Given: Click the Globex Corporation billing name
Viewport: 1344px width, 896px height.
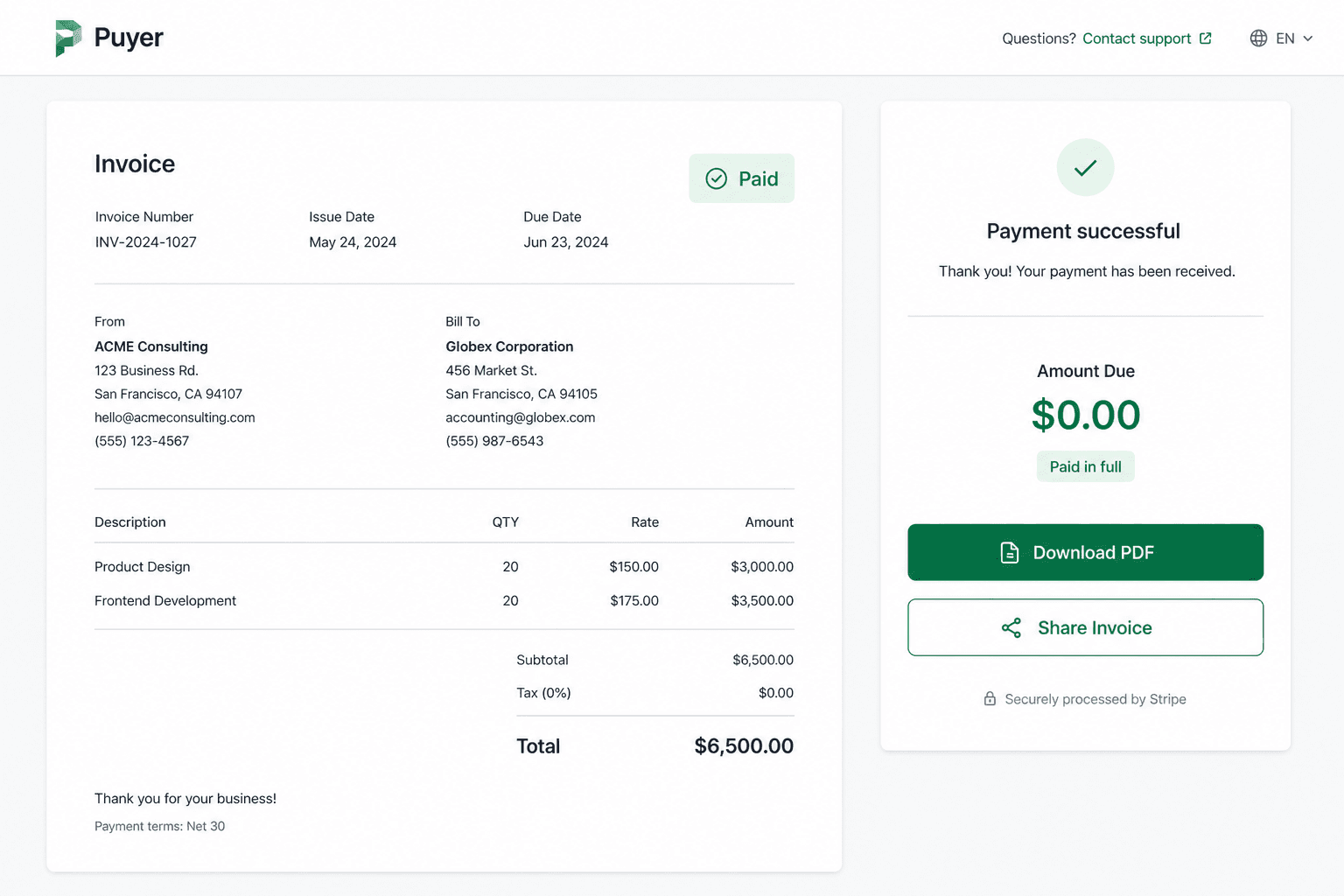Looking at the screenshot, I should tap(509, 346).
